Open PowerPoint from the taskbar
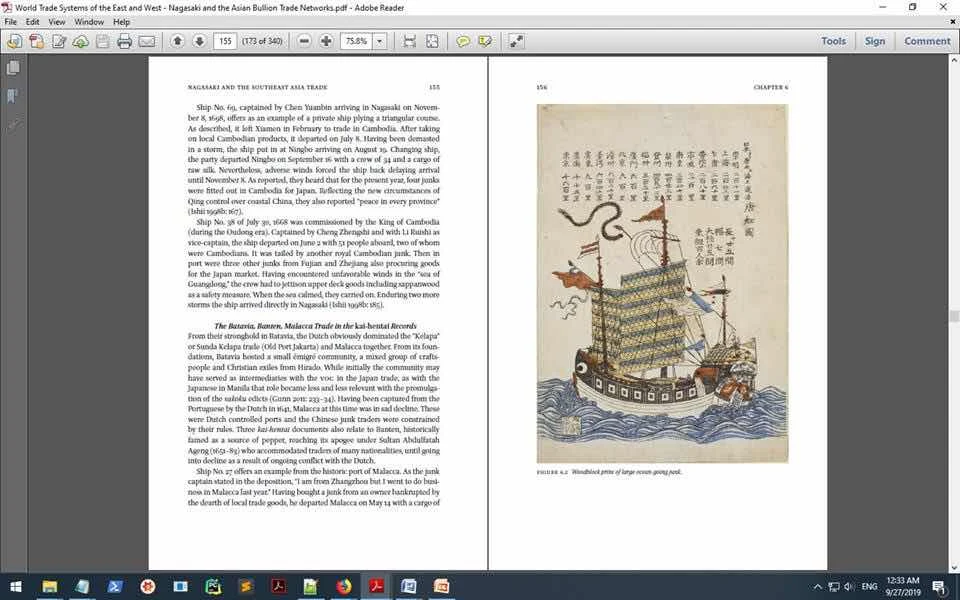This screenshot has width=960, height=600. click(441, 587)
